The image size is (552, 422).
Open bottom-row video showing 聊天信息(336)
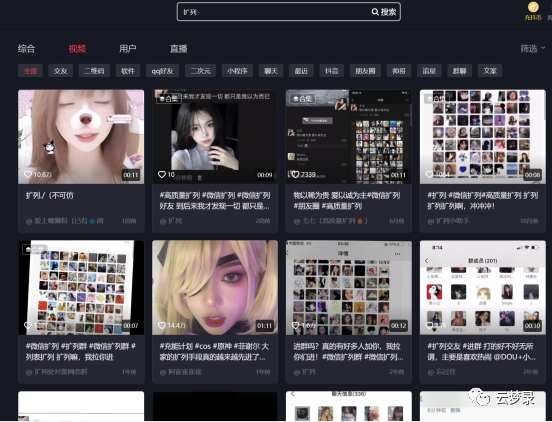pos(349,406)
